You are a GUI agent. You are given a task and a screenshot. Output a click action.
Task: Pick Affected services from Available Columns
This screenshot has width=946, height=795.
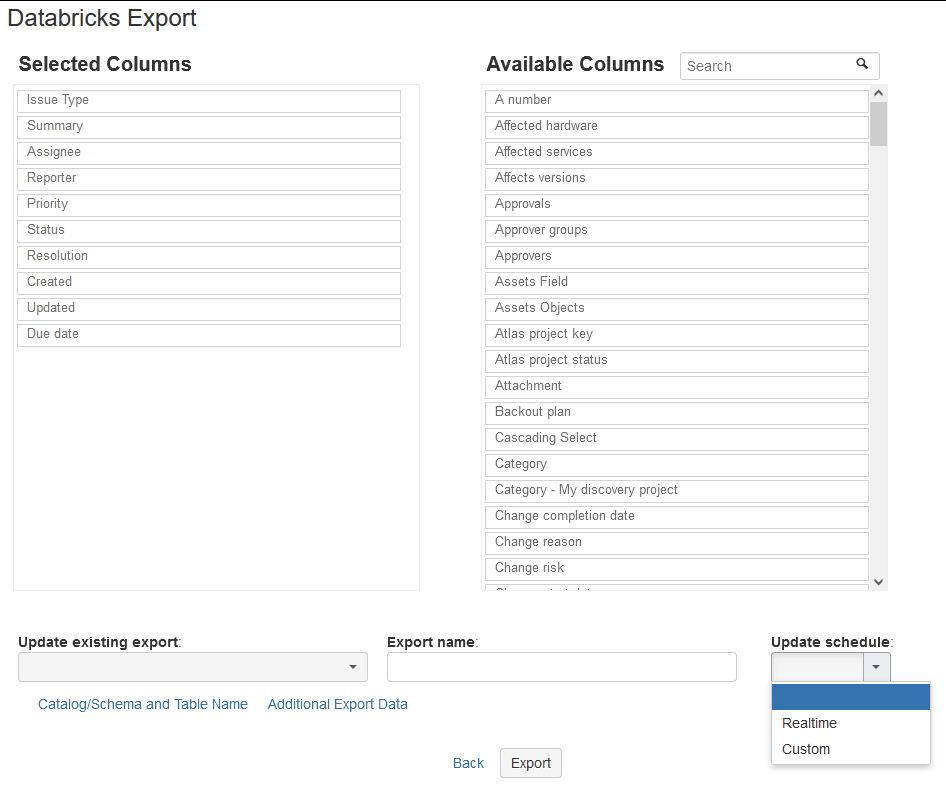click(x=677, y=153)
